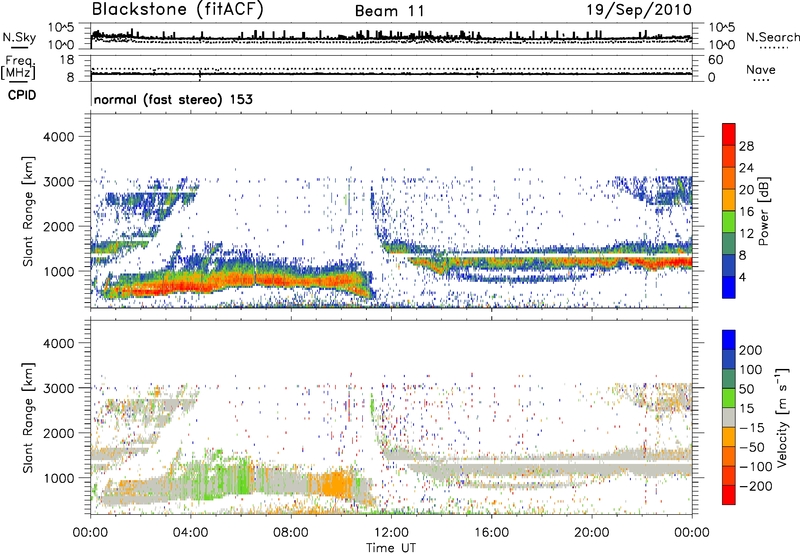Click the red bottom of velocity colorbar

(x=729, y=495)
